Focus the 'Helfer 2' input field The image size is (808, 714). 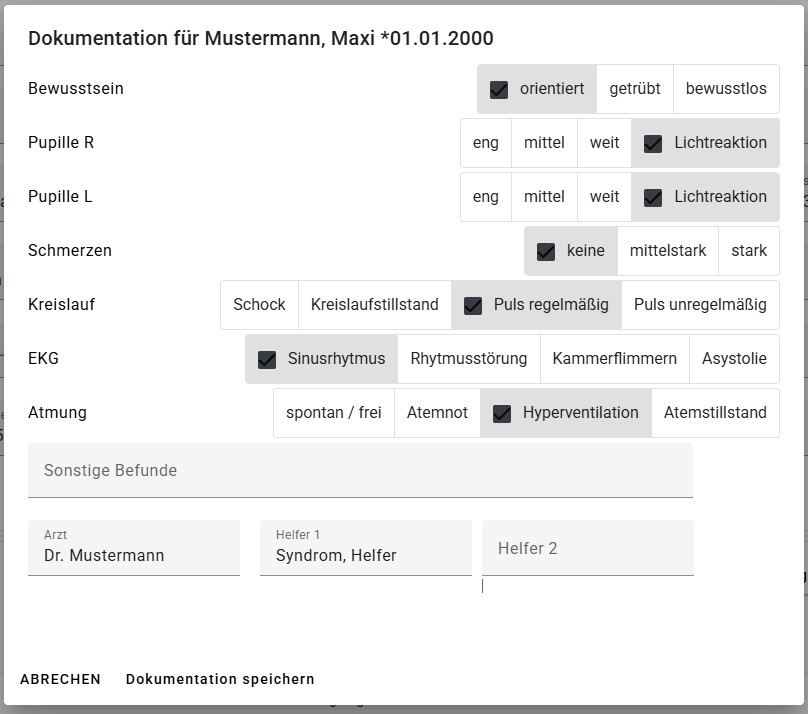click(x=587, y=549)
